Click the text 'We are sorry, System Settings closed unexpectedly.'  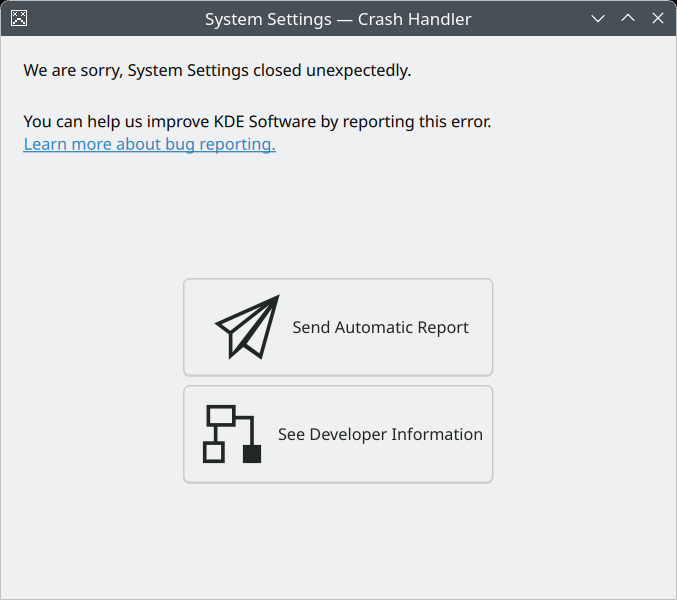pos(217,70)
